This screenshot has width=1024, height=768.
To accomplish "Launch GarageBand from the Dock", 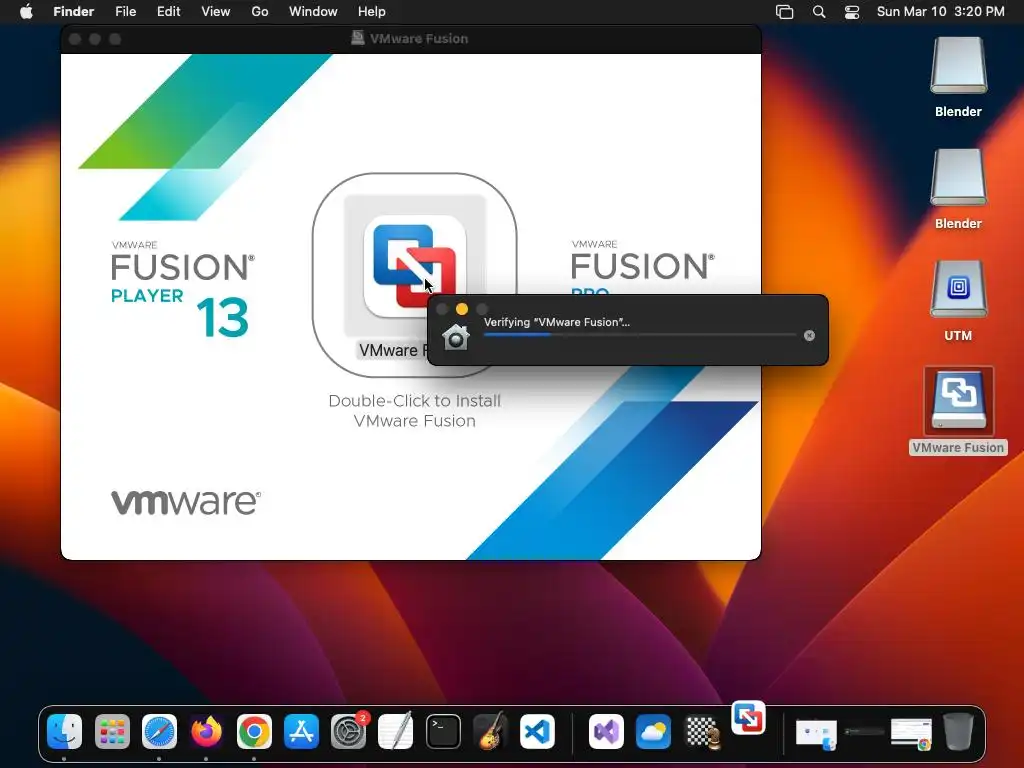I will click(x=490, y=731).
